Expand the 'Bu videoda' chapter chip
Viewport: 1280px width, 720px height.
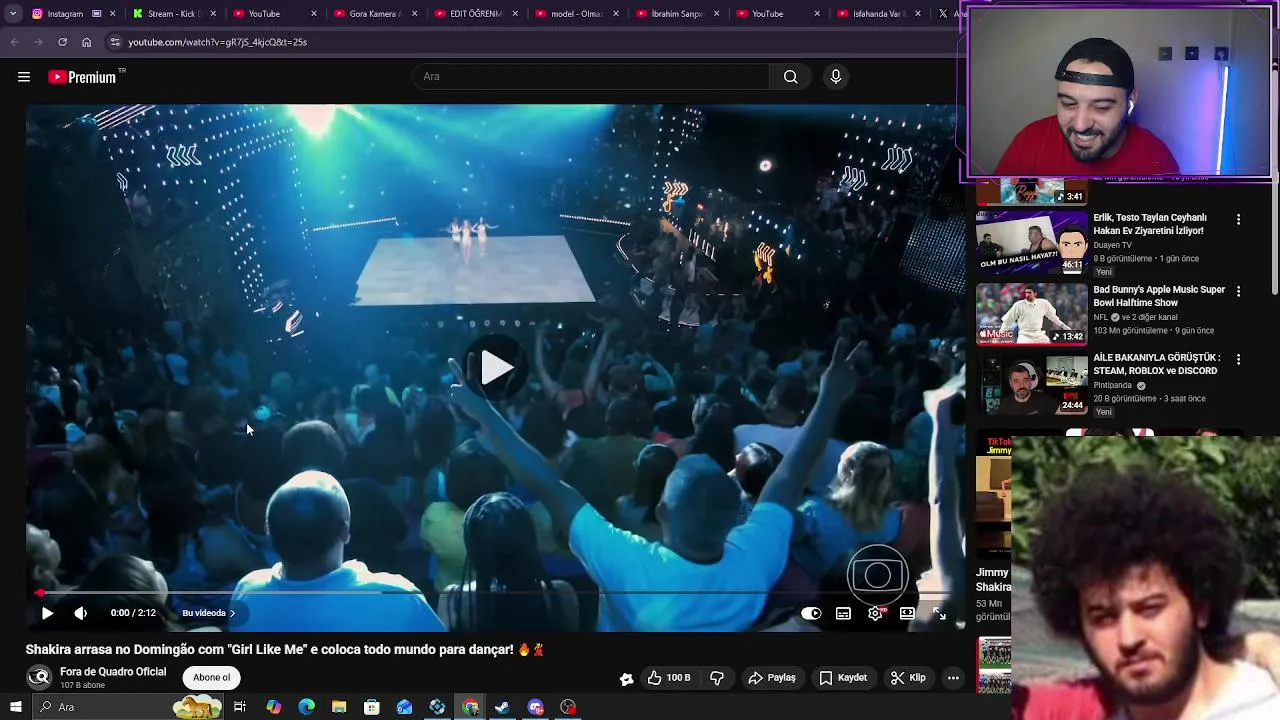coord(208,613)
